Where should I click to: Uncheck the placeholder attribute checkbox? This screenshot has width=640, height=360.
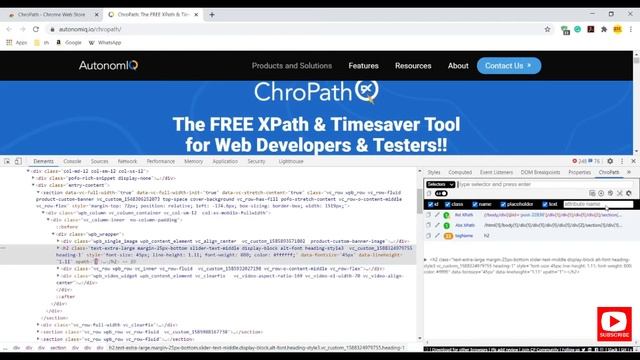(503, 204)
